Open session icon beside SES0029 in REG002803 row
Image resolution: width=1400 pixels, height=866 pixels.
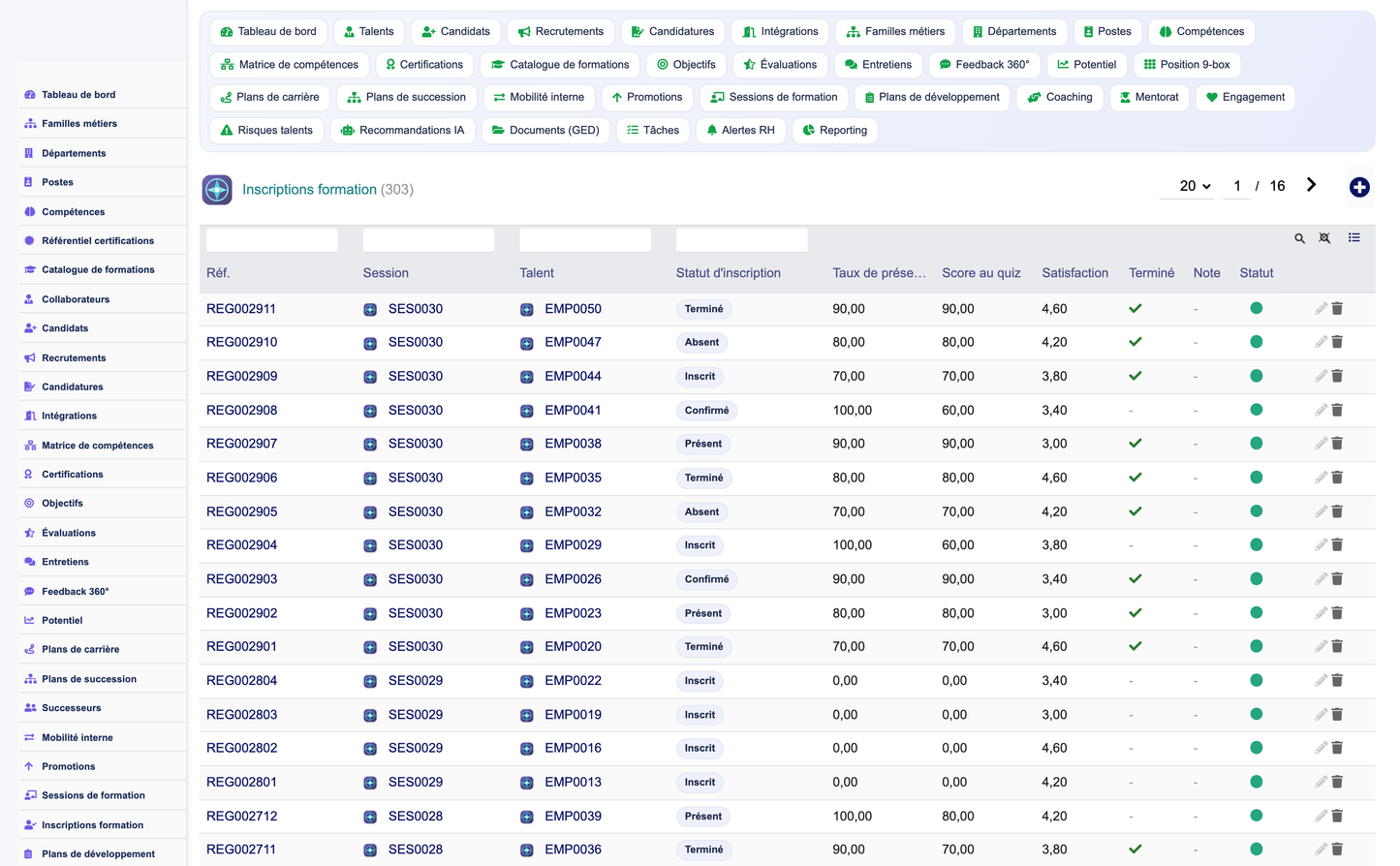coord(370,715)
